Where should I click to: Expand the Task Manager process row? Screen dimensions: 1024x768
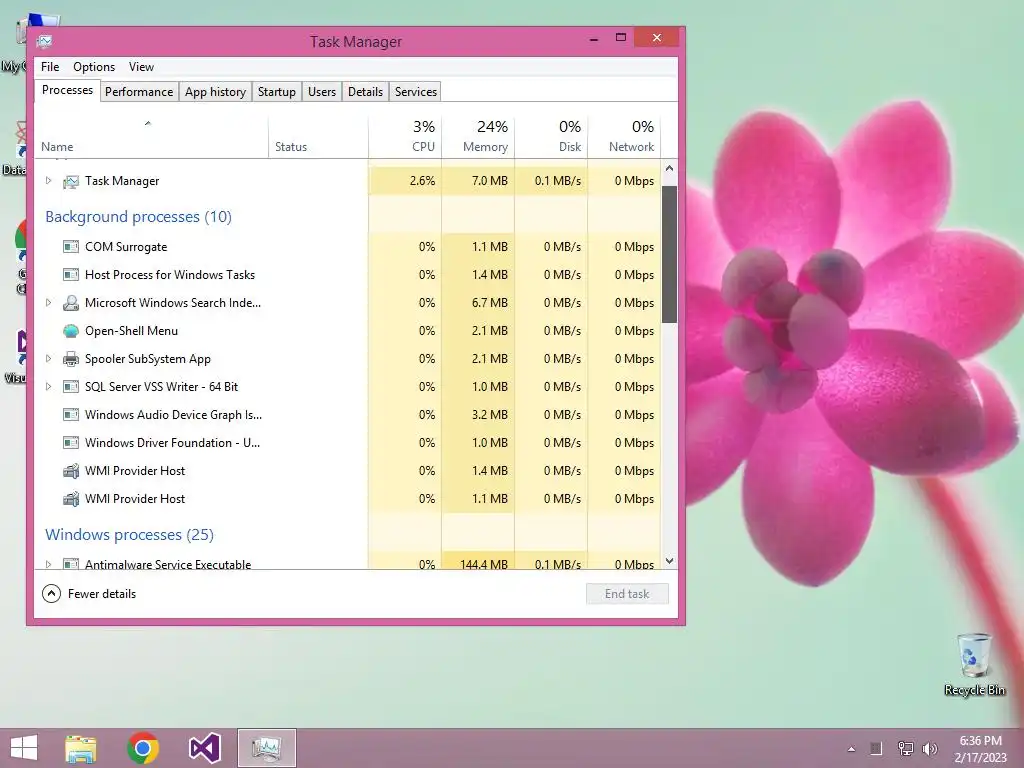[x=48, y=181]
